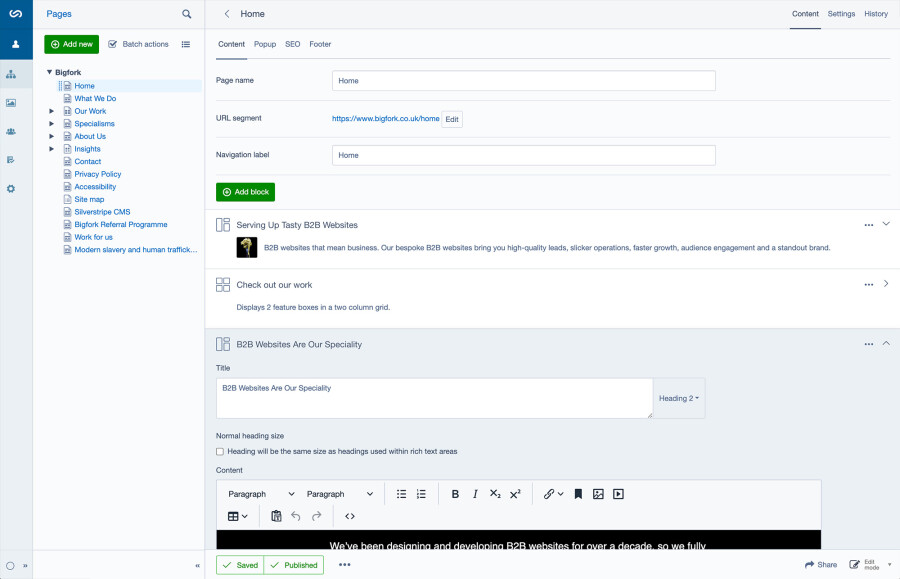Viewport: 900px width, 579px height.
Task: Toggle Batch actions in Pages panel
Action: tap(138, 44)
